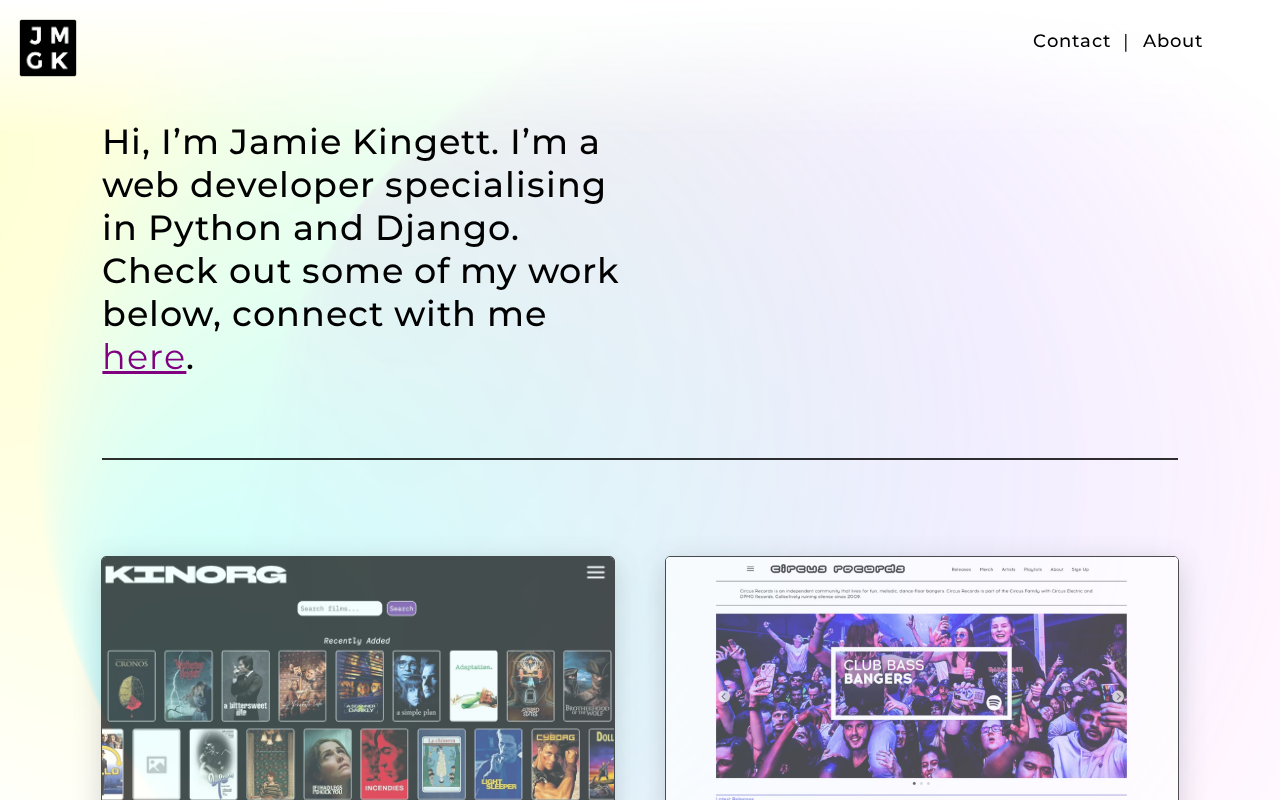Image resolution: width=1280 pixels, height=800 pixels.
Task: Open the Circus Records project thumbnail
Action: pyautogui.click(x=922, y=678)
